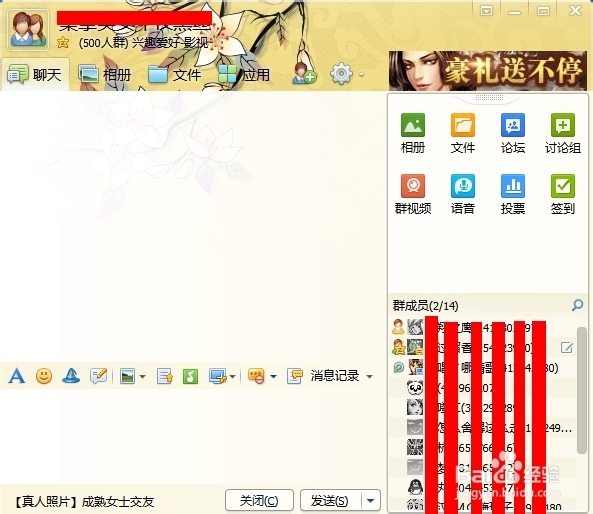Open font settings with the A icon
Viewport: 593px width, 514px height.
pyautogui.click(x=17, y=376)
